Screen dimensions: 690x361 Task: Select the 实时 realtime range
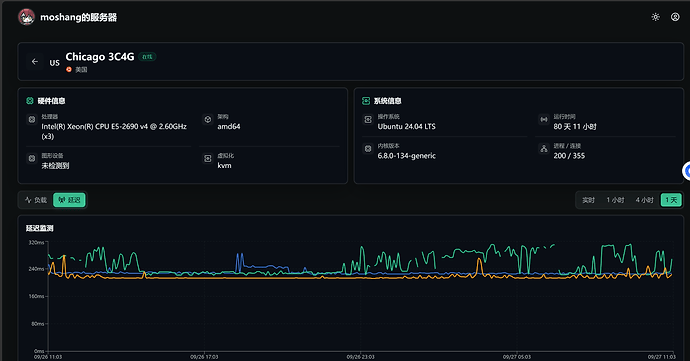[588, 200]
